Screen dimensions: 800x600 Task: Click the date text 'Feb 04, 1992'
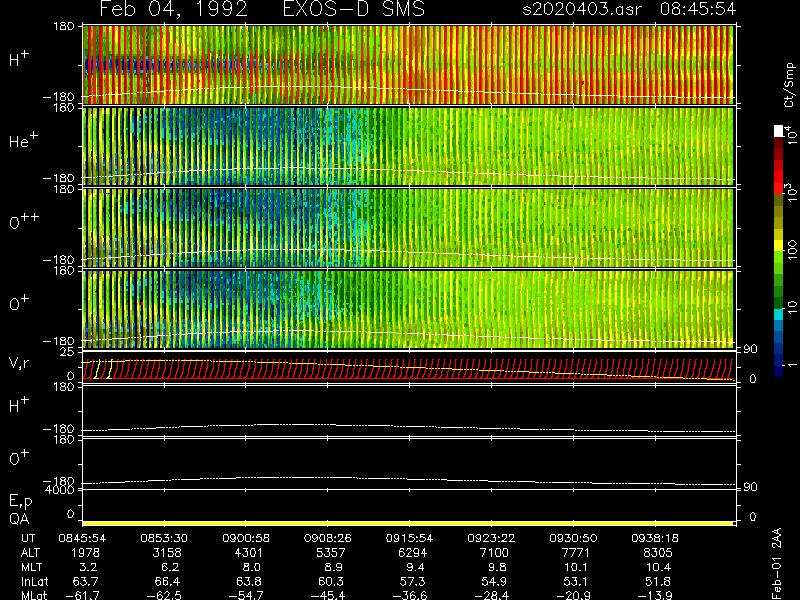(x=173, y=9)
